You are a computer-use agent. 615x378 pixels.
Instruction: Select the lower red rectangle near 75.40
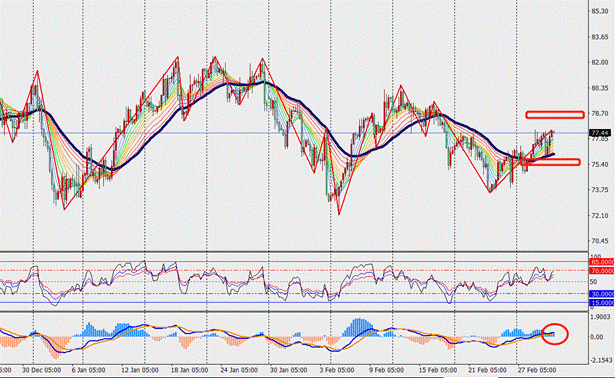point(550,162)
